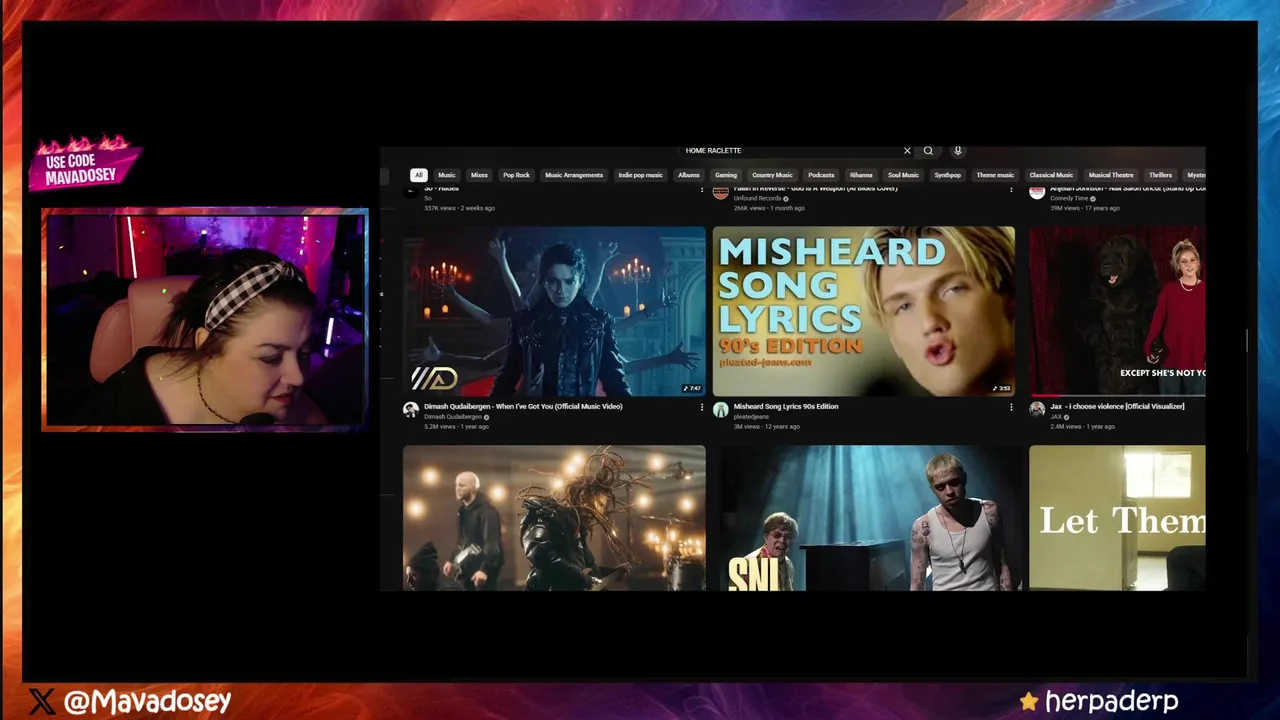This screenshot has height=720, width=1280.
Task: Select the Podcasts filter chip
Action: click(x=821, y=175)
